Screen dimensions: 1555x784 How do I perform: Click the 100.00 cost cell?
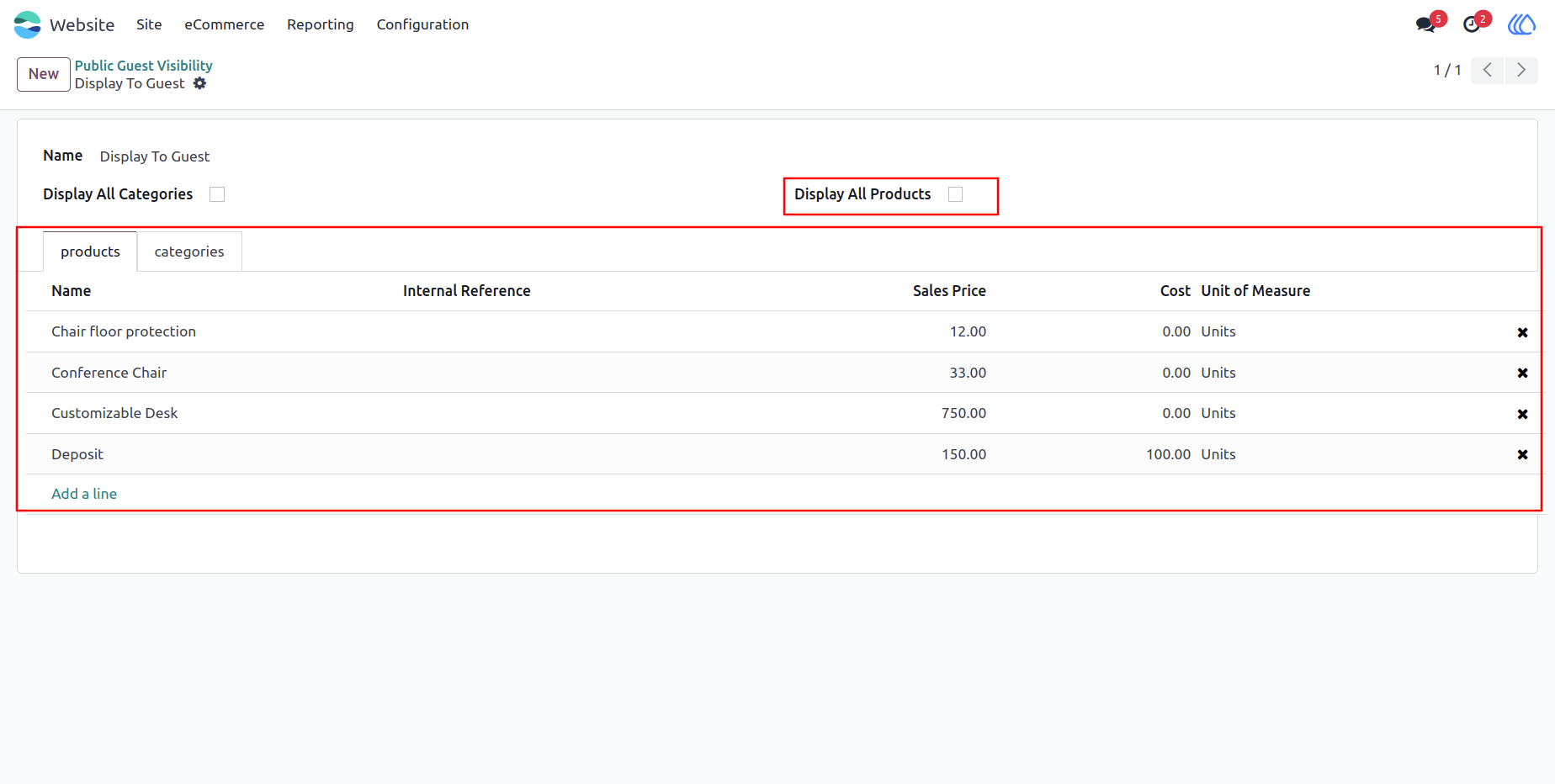(1168, 454)
